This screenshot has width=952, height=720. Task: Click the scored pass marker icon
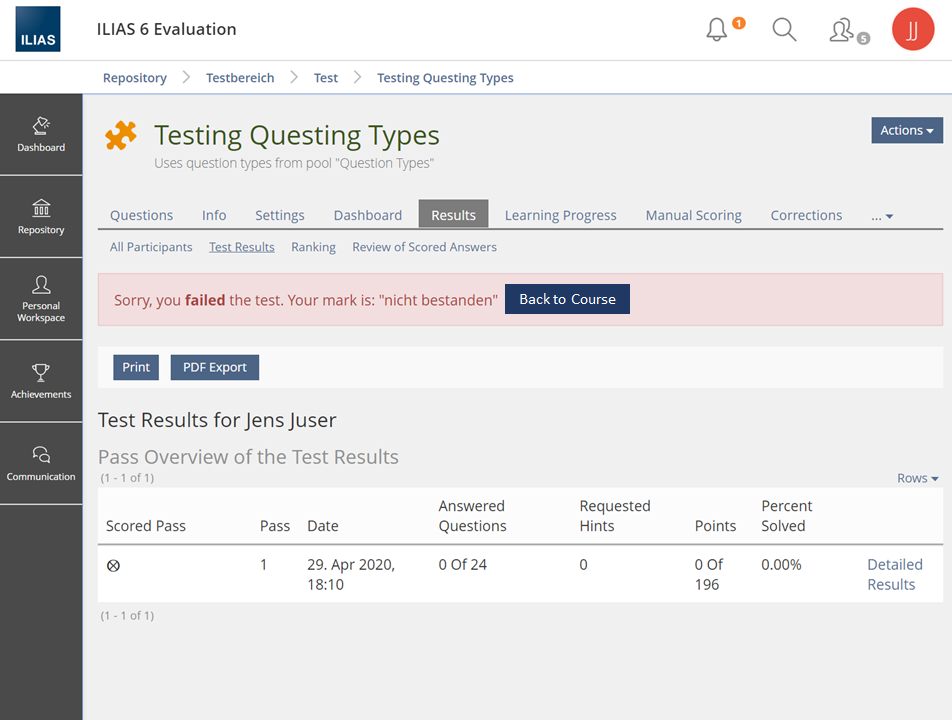[113, 566]
